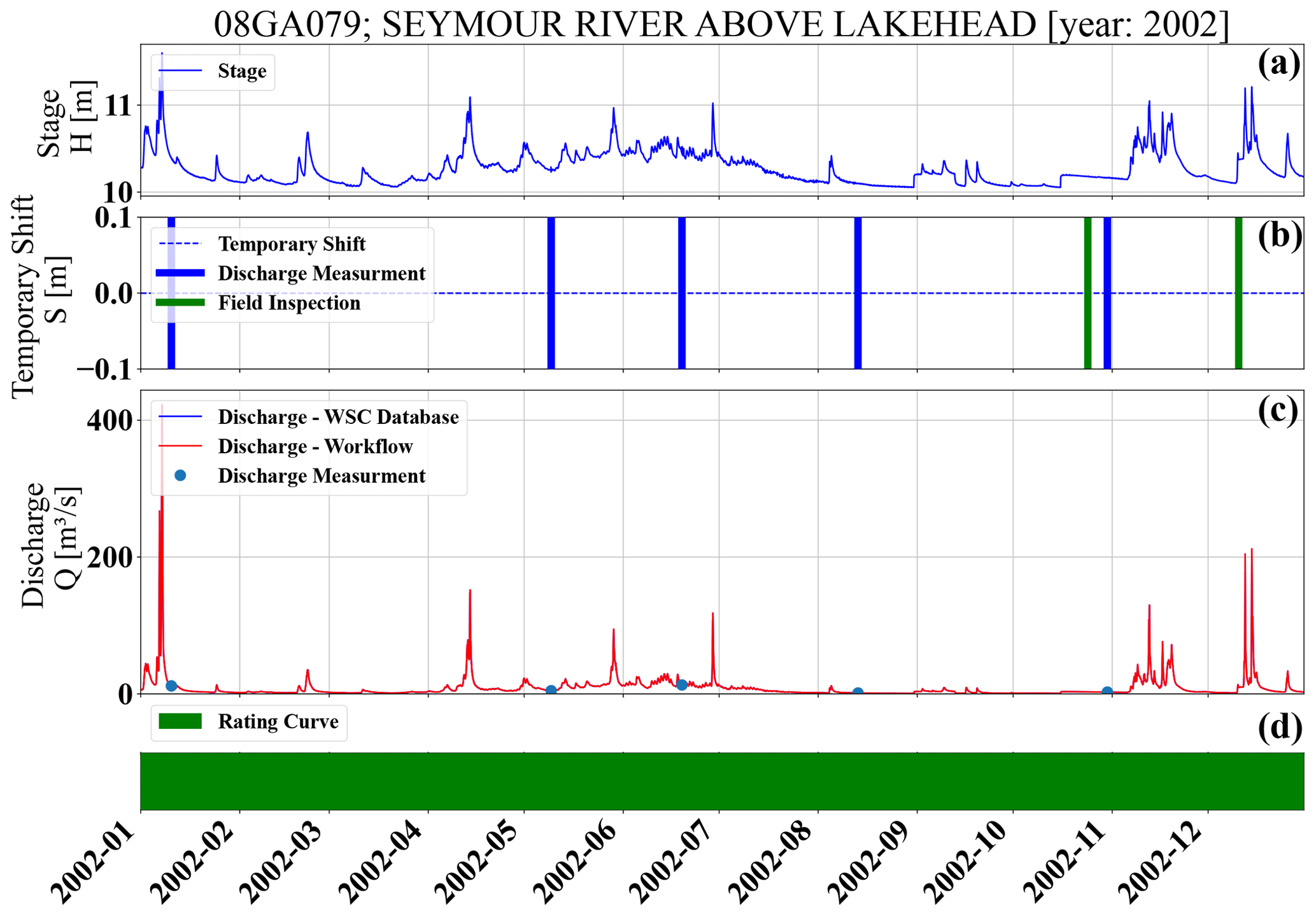Screen dimensions: 1316x916
Task: Click Discharge Measurment dot marker in panel c legend
Action: click(x=181, y=476)
